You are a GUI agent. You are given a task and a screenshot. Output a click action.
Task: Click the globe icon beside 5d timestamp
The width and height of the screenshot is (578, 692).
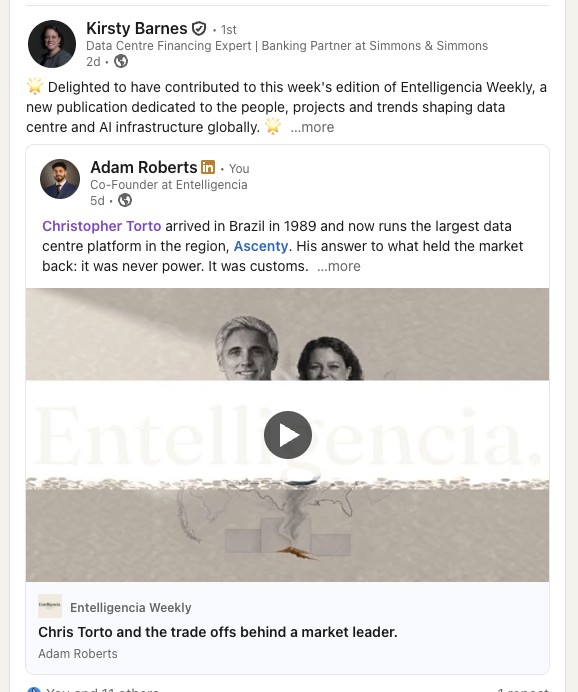pos(125,200)
